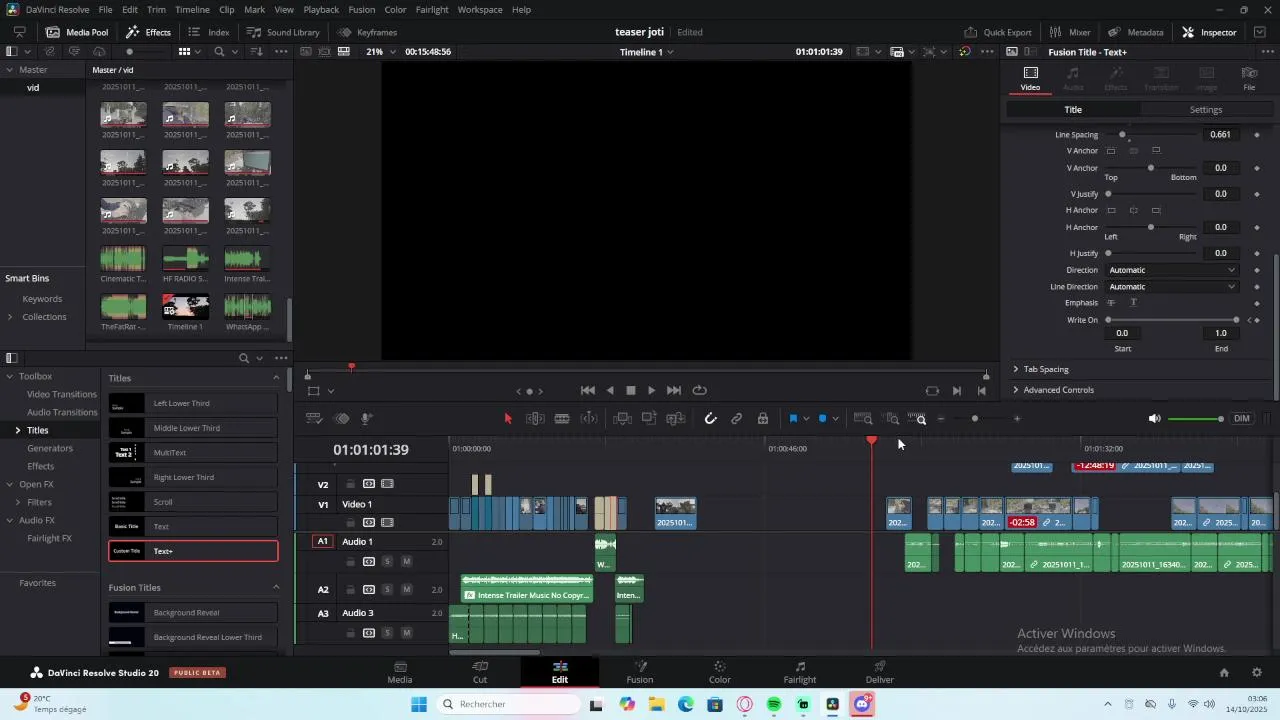Screen dimensions: 1280x720
Task: Open the Keyframes panel button
Action: pos(367,32)
